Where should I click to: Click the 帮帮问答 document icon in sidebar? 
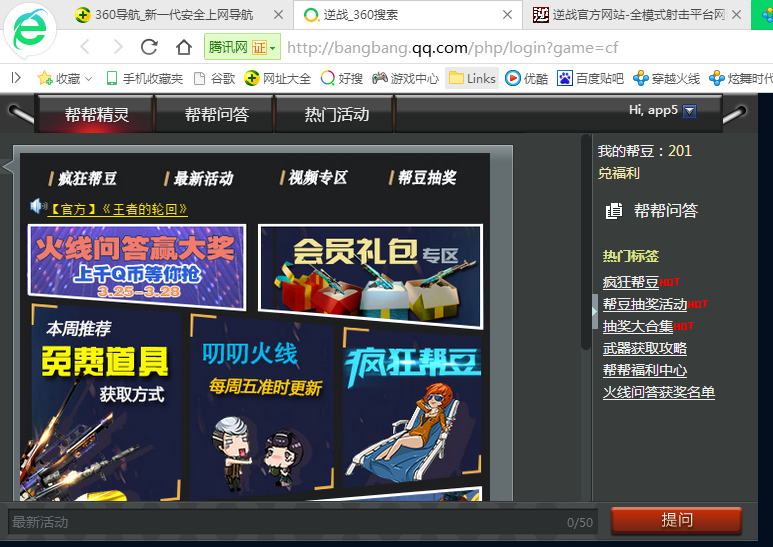(x=614, y=211)
